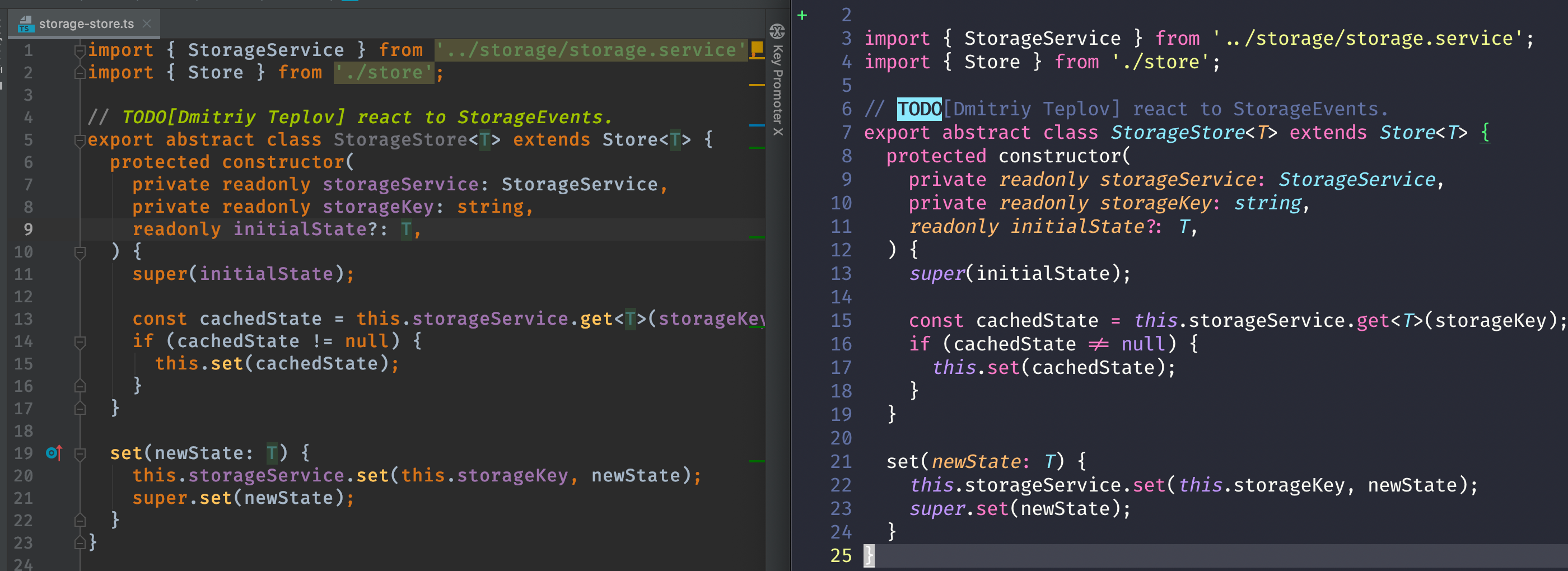This screenshot has width=1568, height=571.
Task: Click the fold end marker at line 17
Action: pos(80,409)
